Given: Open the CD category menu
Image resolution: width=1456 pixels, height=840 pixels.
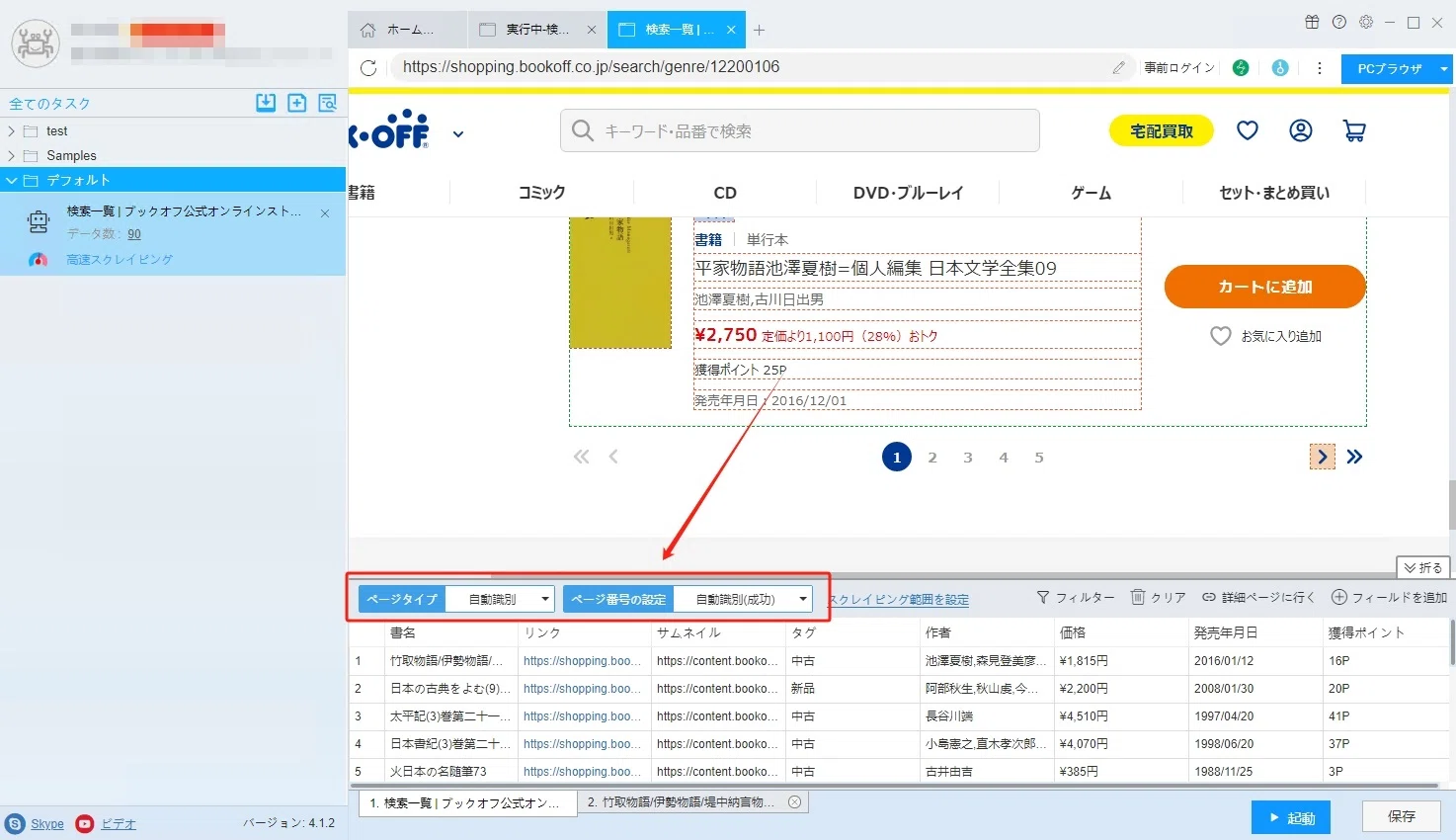Looking at the screenshot, I should [725, 193].
